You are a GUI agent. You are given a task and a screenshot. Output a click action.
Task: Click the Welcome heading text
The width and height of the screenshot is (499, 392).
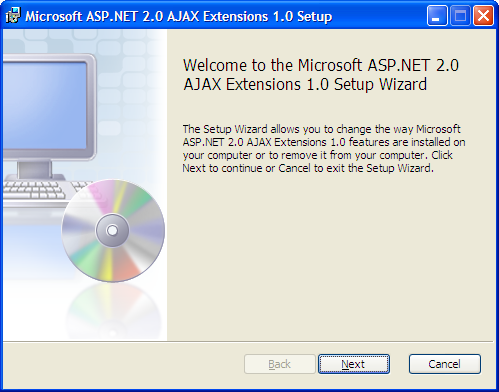321,75
